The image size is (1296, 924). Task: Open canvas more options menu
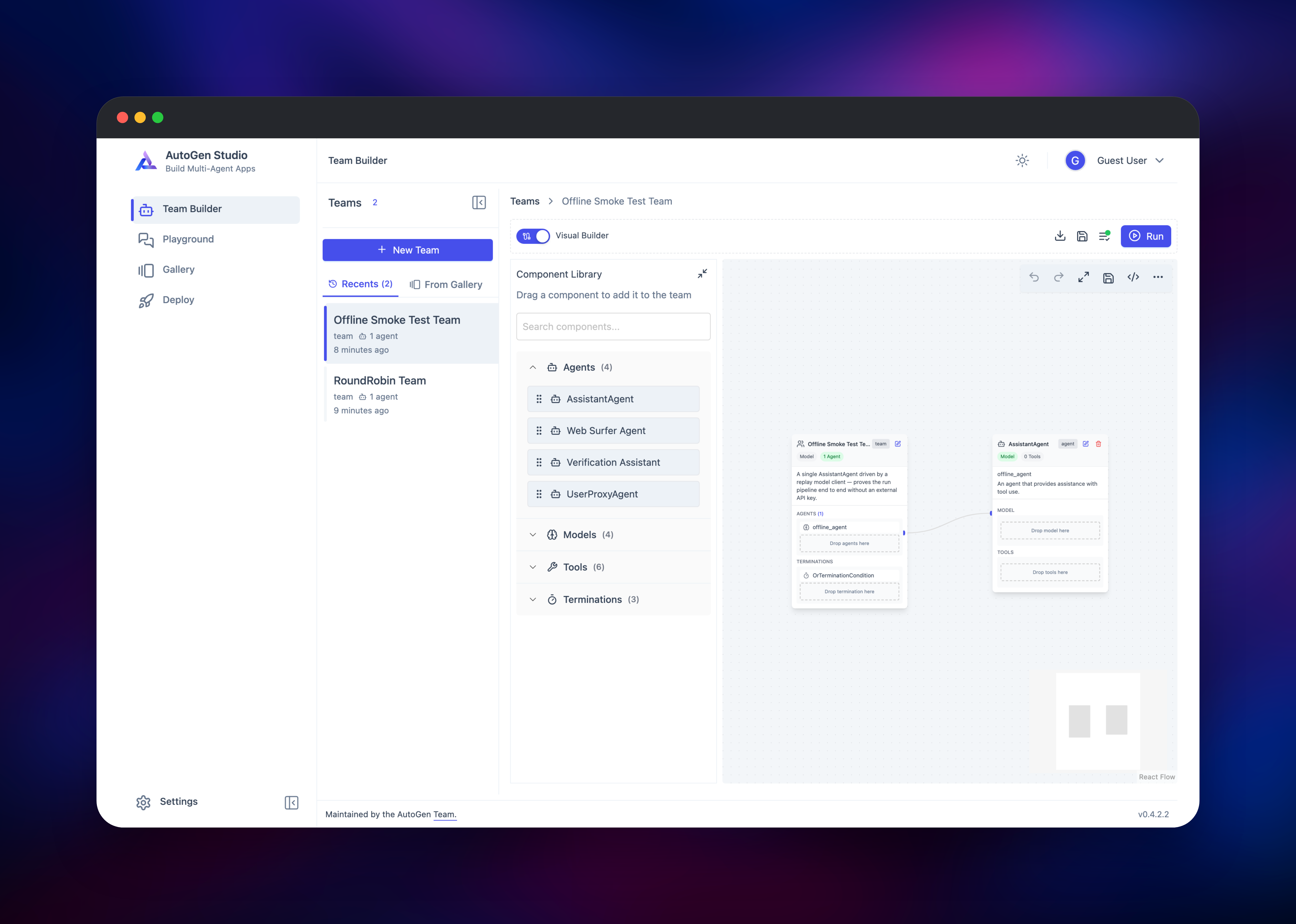click(1158, 277)
